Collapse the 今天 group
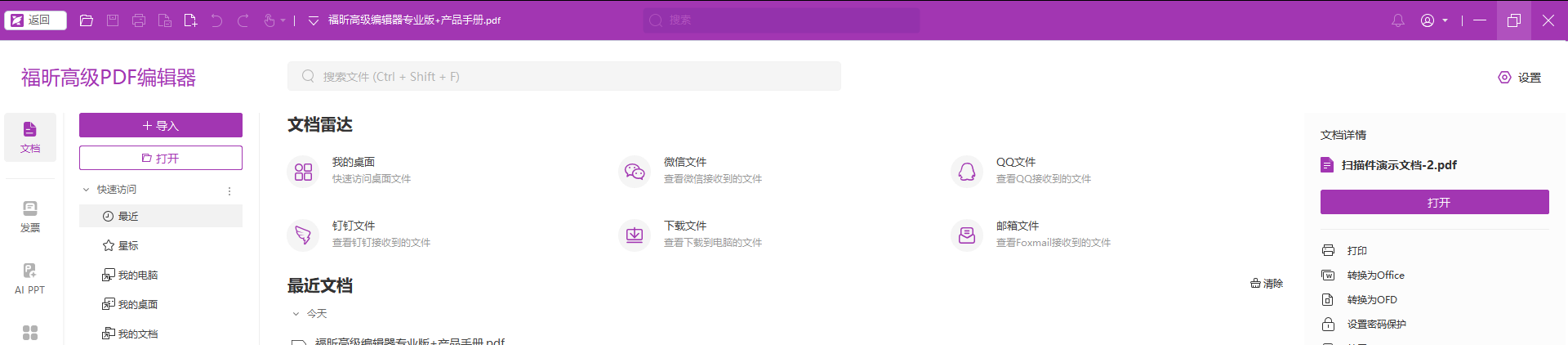 pyautogui.click(x=296, y=314)
